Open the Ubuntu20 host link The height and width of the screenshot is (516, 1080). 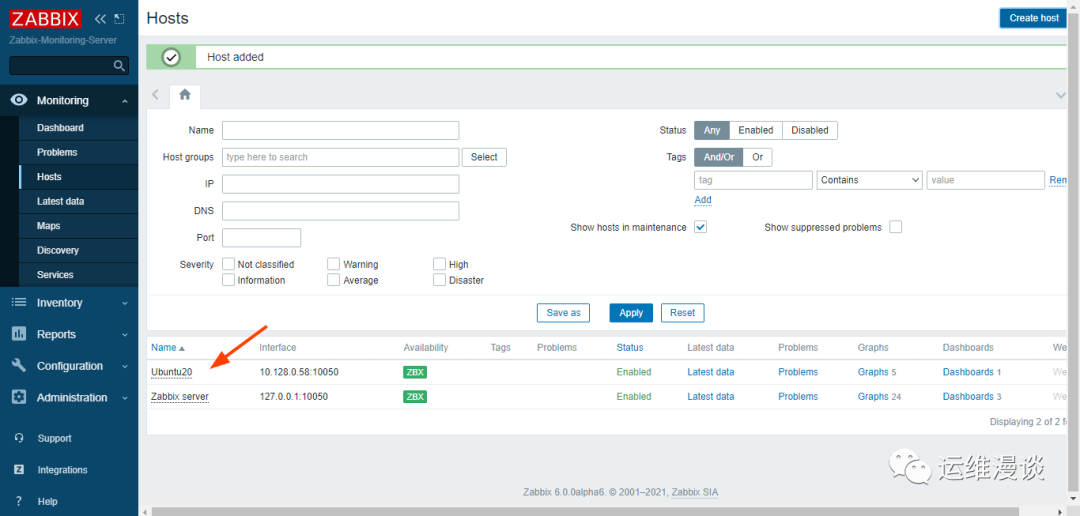[172, 372]
